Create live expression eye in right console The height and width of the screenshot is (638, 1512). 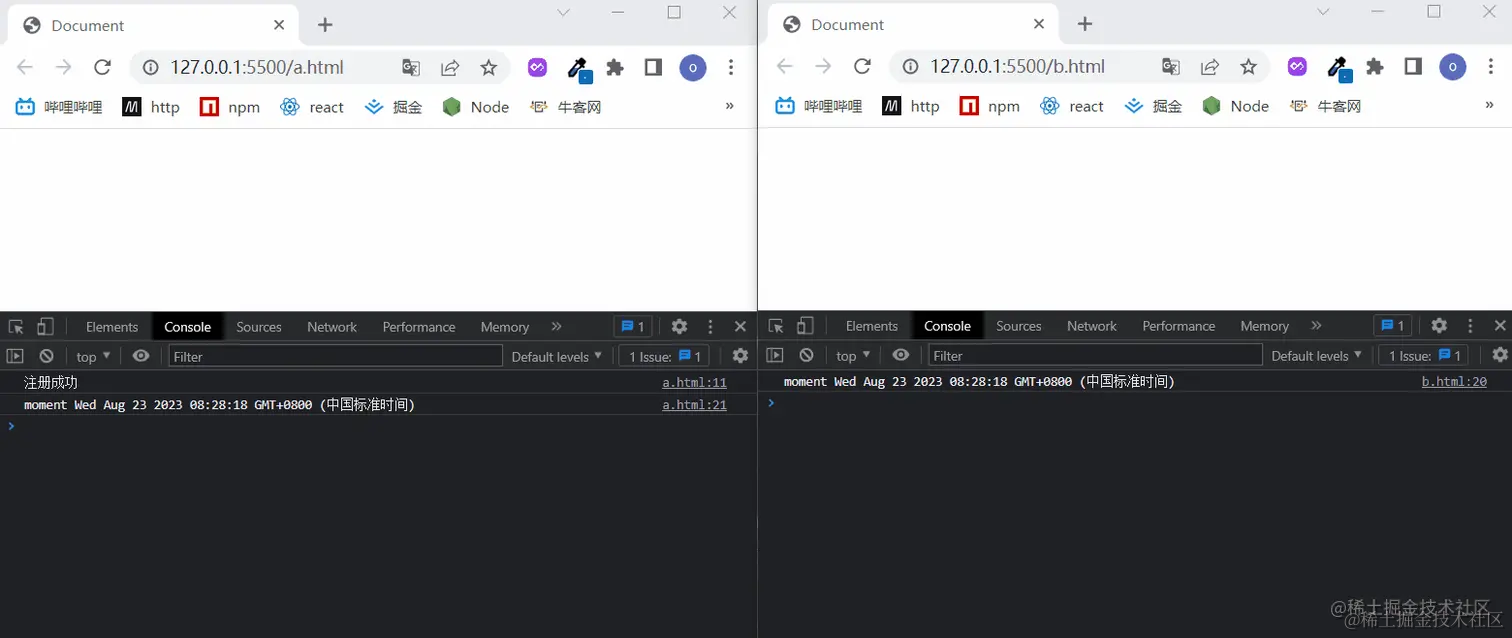pyautogui.click(x=901, y=355)
